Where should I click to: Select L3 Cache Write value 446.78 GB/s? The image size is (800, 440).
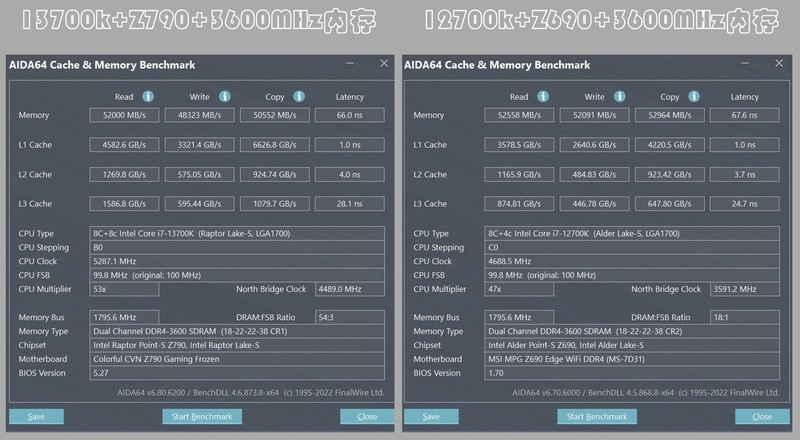point(594,204)
